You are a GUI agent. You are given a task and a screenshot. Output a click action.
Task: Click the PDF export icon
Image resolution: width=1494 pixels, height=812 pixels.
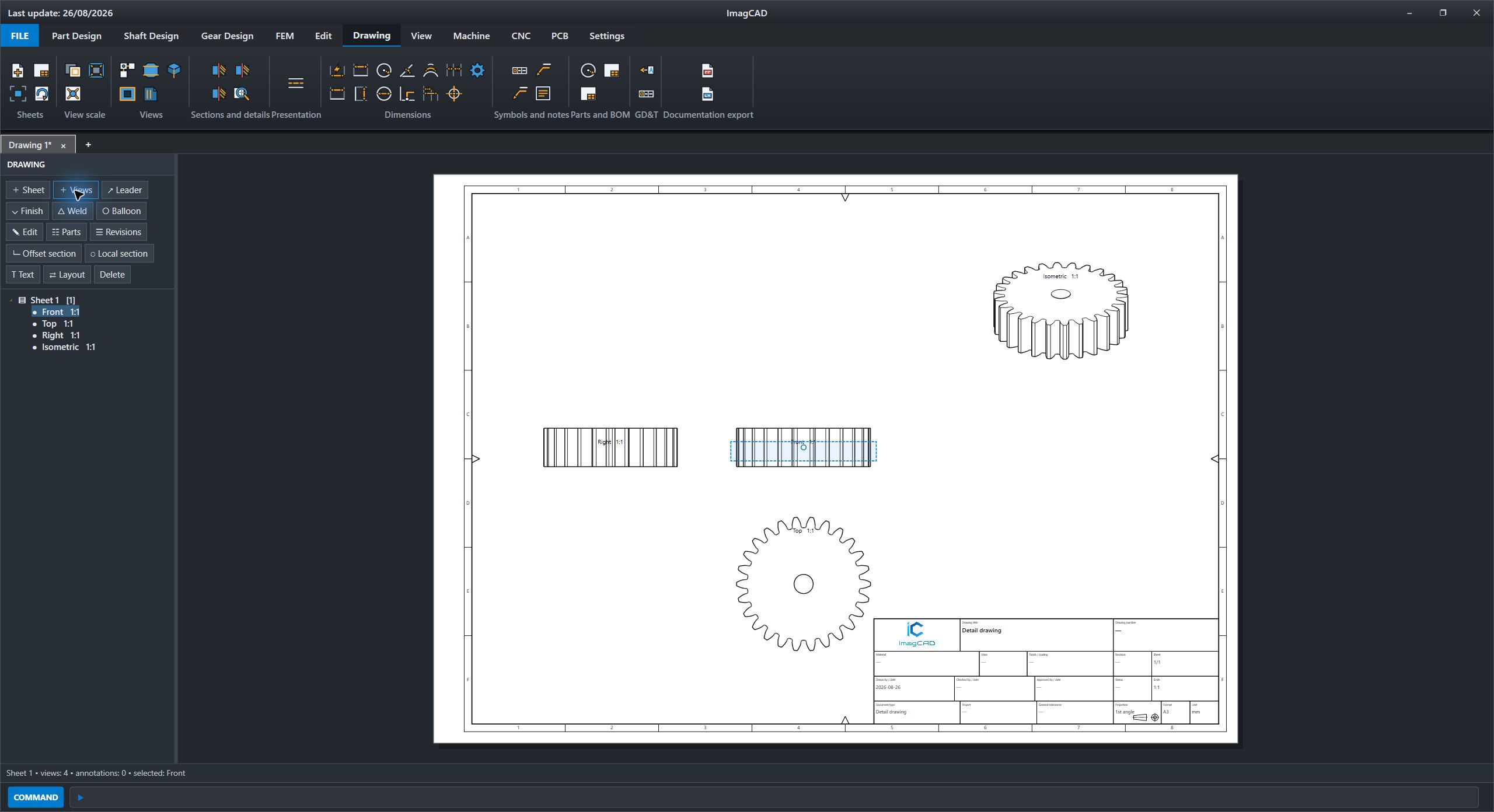pyautogui.click(x=707, y=71)
